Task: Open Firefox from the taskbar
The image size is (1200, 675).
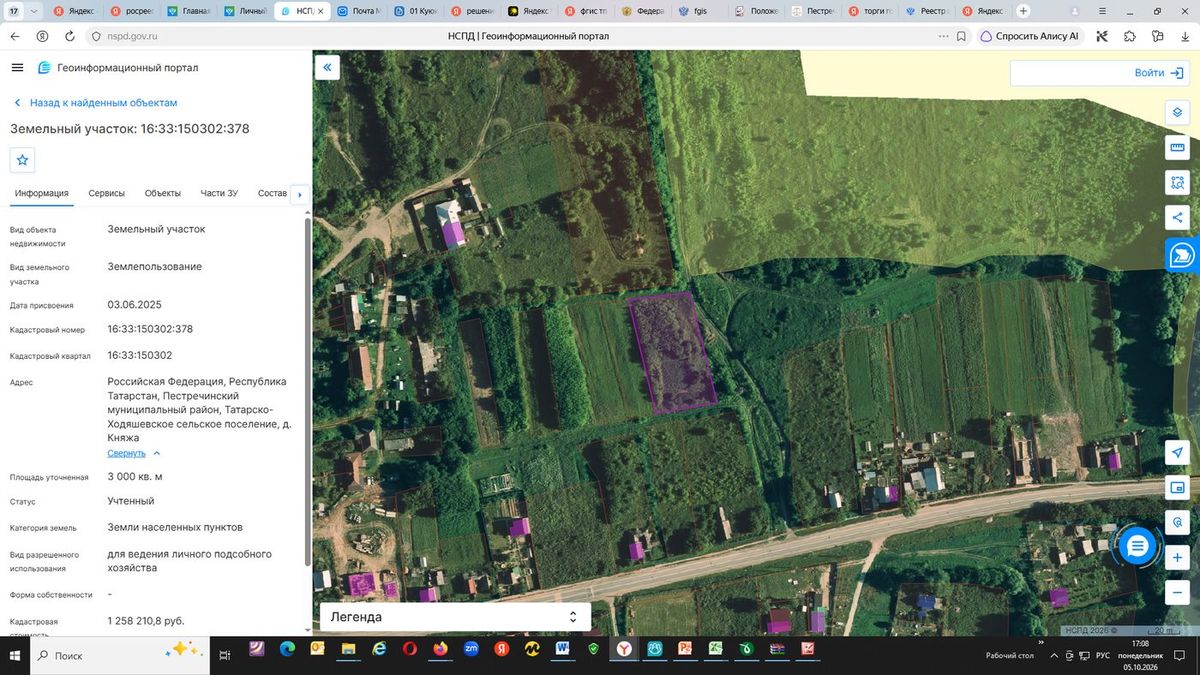Action: coord(440,649)
